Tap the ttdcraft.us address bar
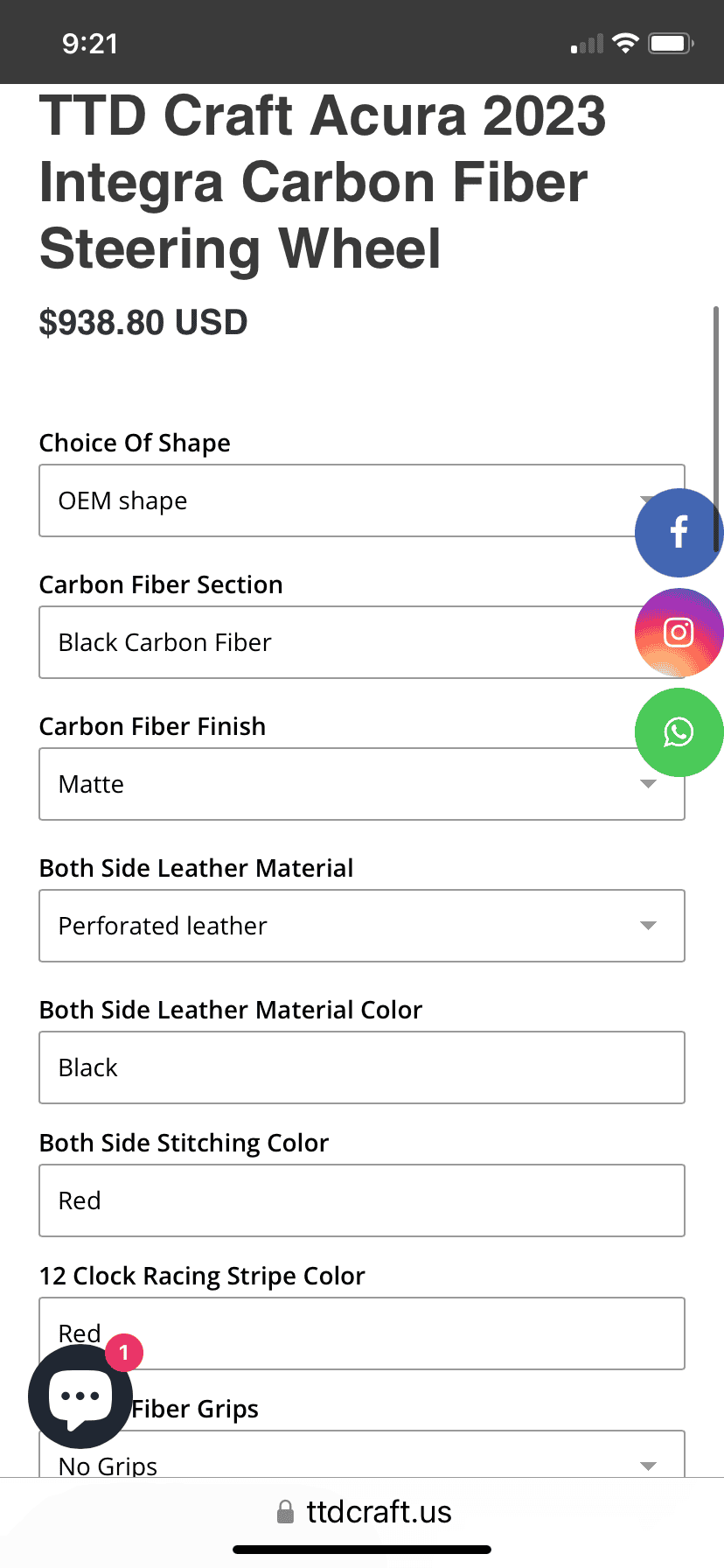 (x=378, y=1512)
